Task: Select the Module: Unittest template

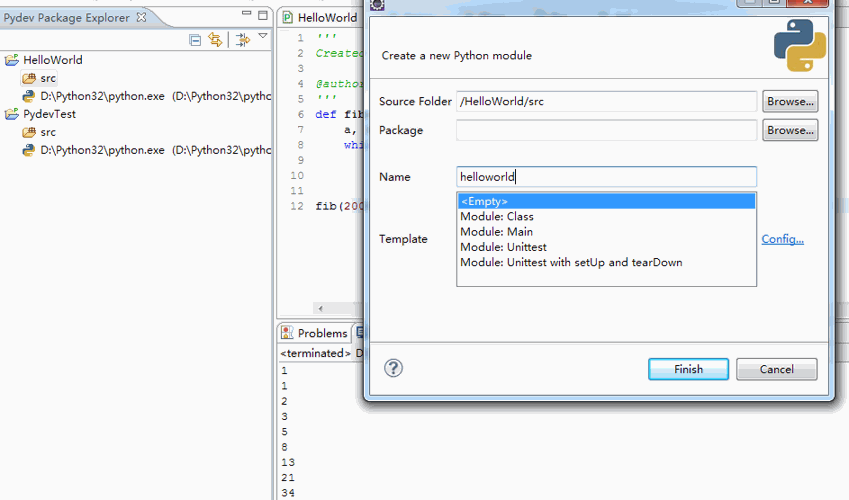Action: (x=606, y=246)
